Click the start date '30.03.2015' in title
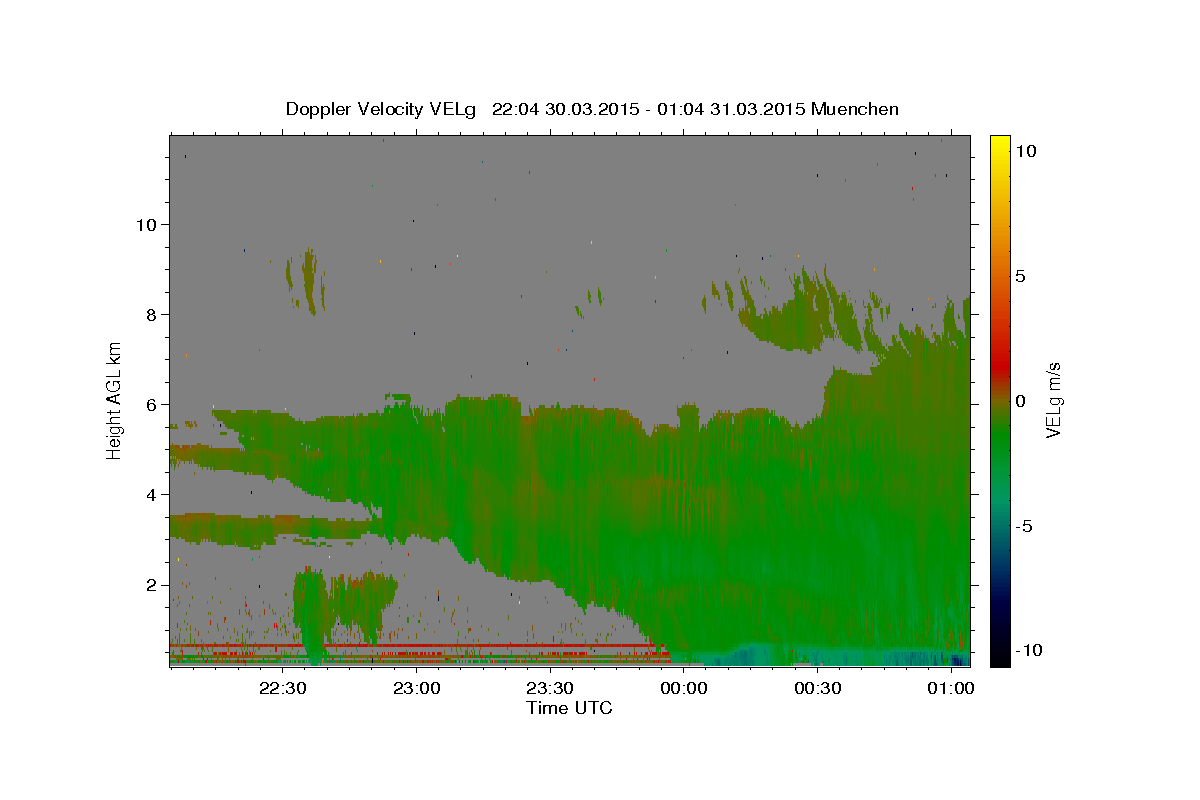This screenshot has width=1200, height=800. [x=592, y=109]
